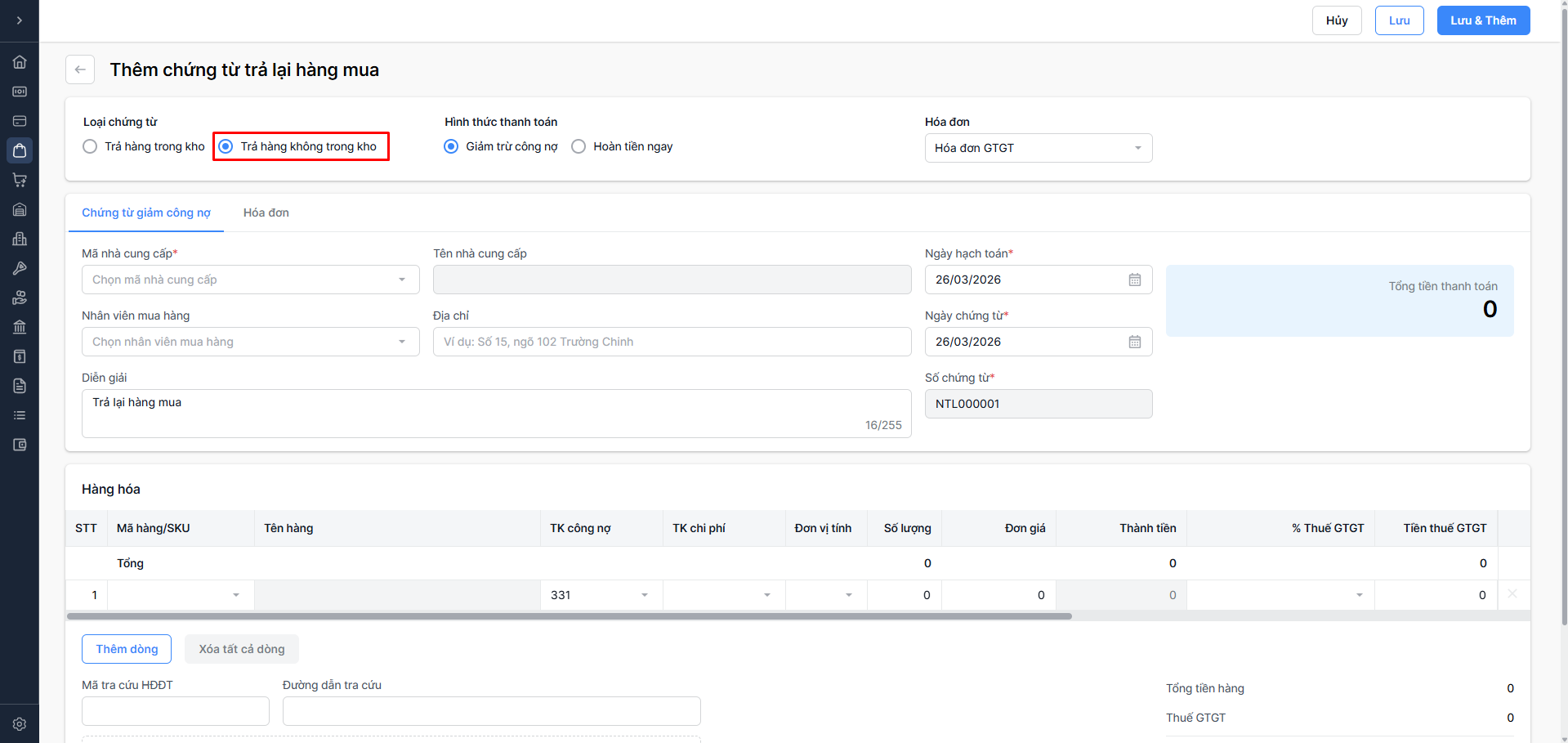Image resolution: width=1568 pixels, height=743 pixels.
Task: Open calendar icon for Ngày chứng từ
Action: point(1135,342)
